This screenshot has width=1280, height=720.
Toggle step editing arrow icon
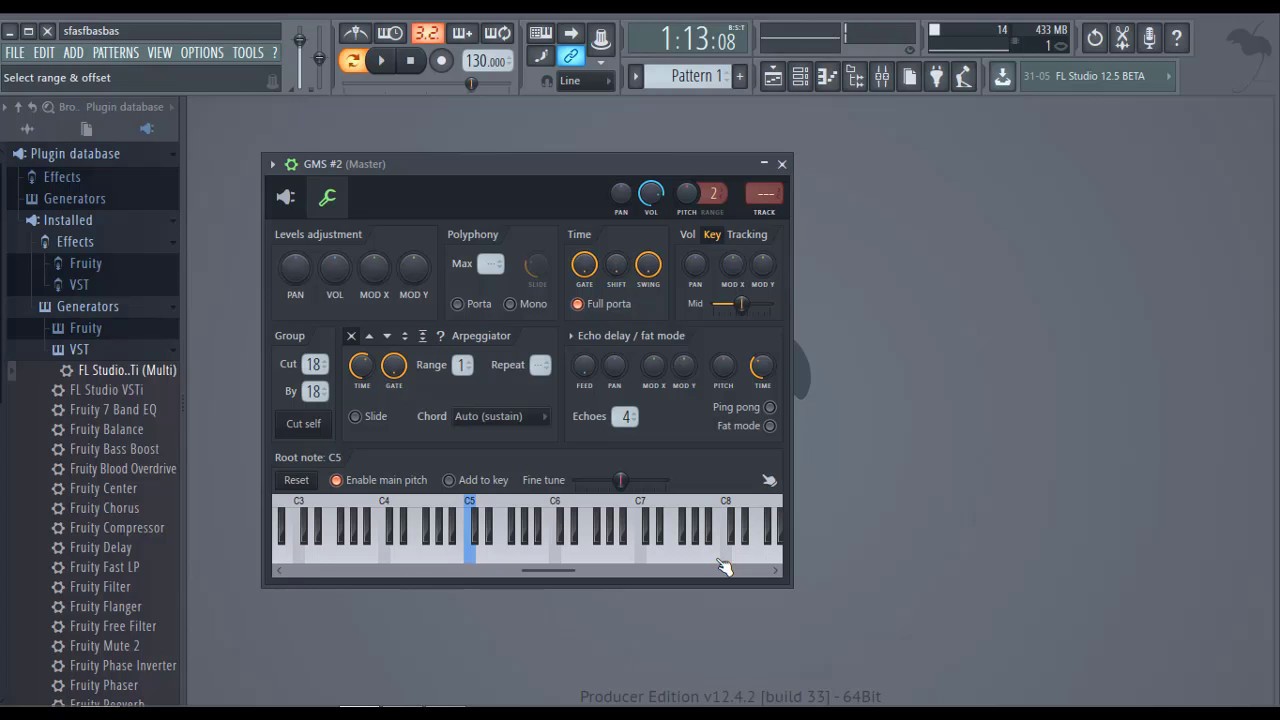pos(571,33)
